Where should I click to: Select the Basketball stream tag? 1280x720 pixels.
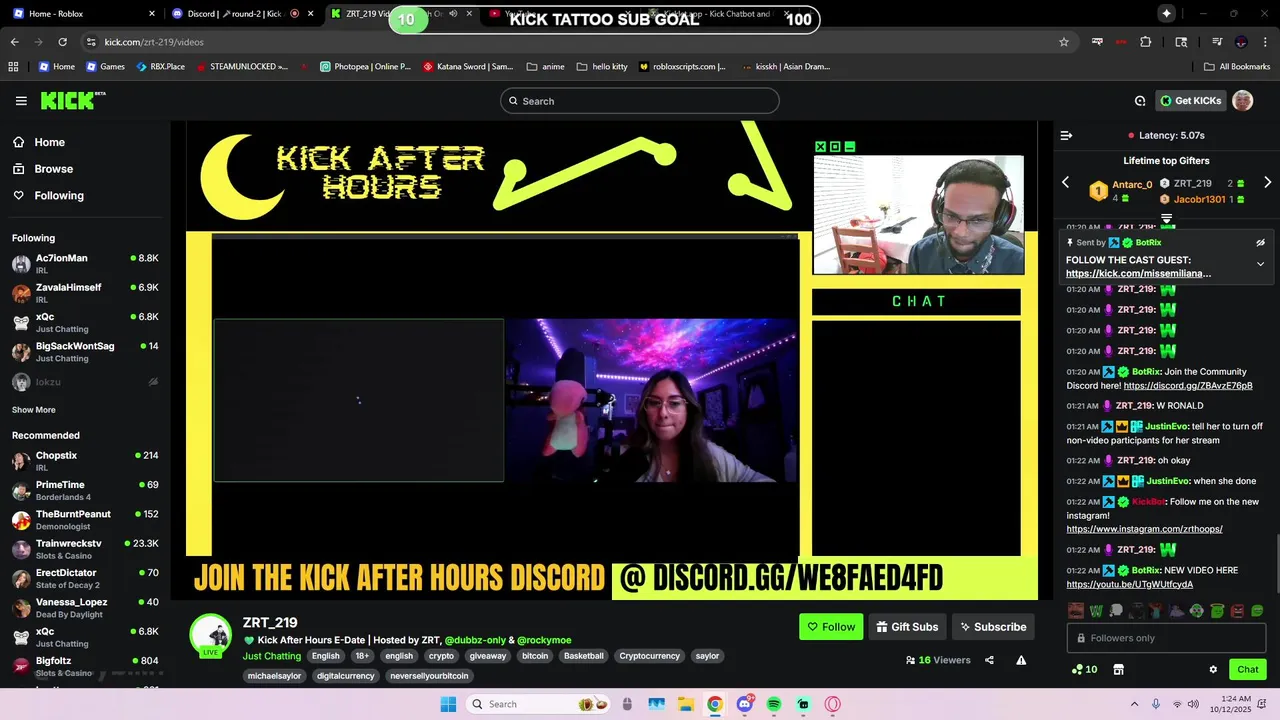point(584,656)
